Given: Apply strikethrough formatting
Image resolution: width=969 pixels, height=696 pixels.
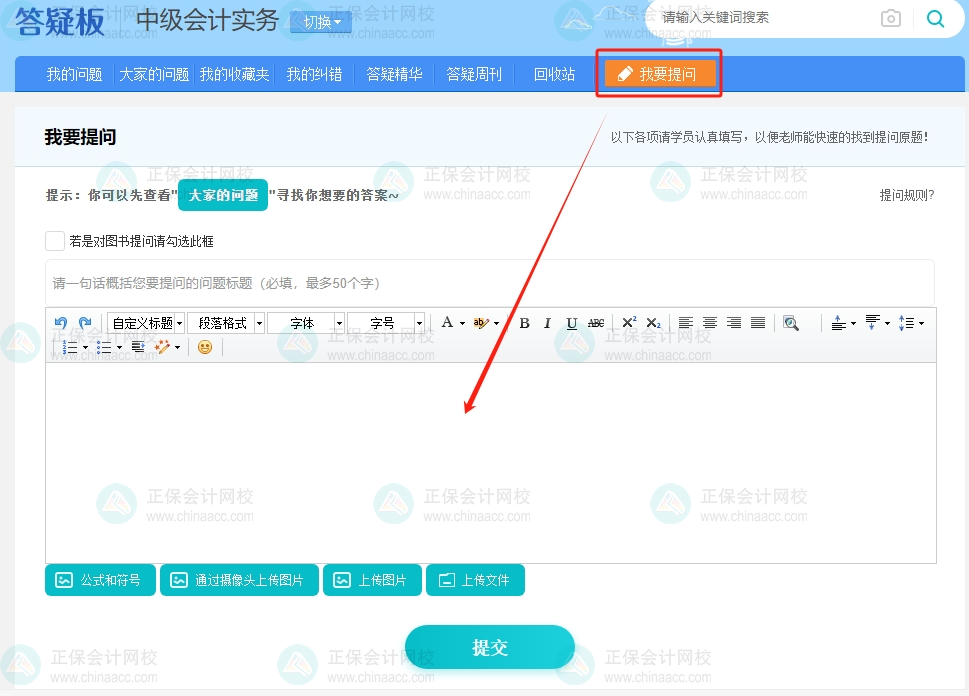Looking at the screenshot, I should (x=596, y=322).
